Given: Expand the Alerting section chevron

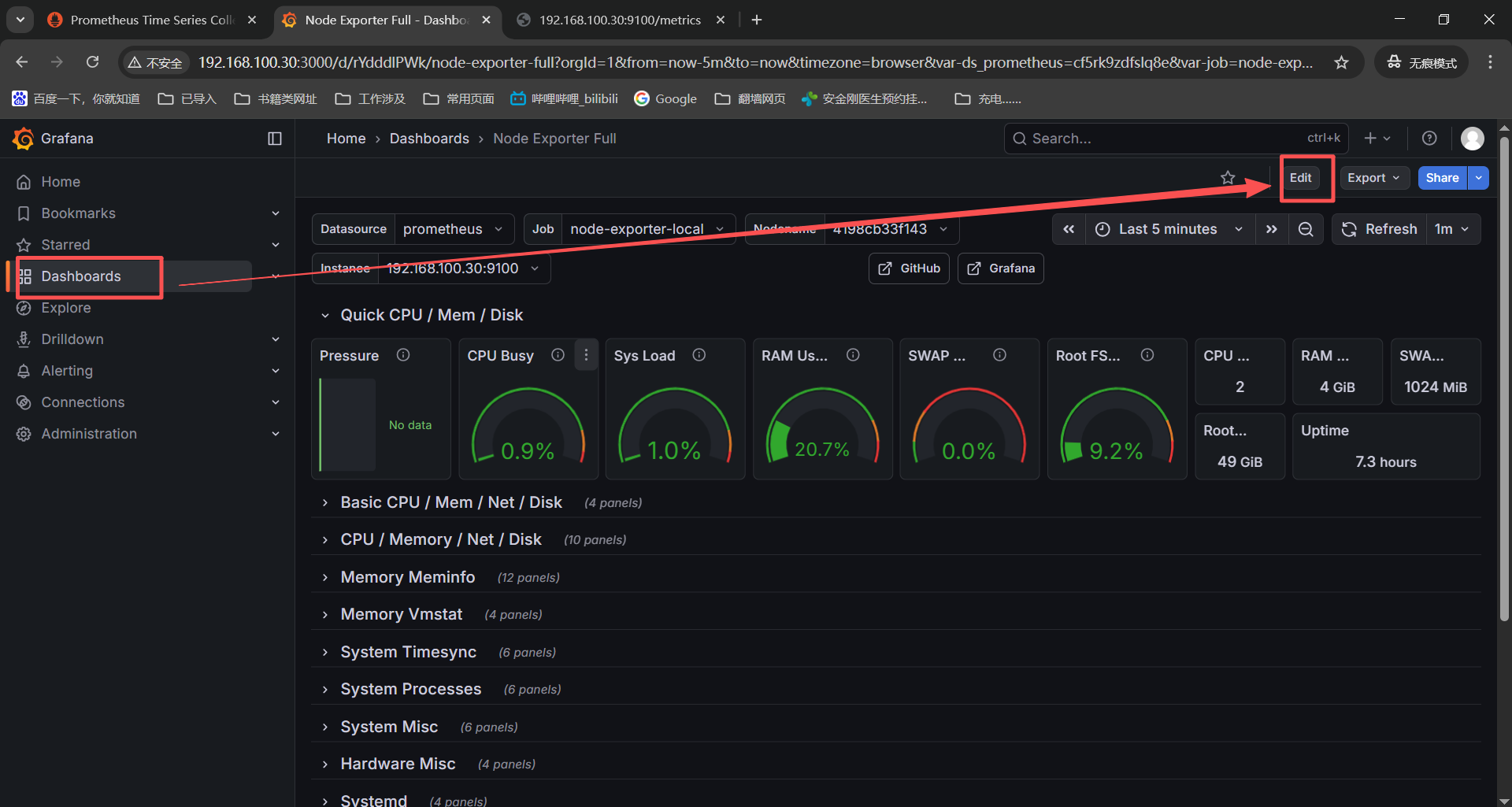Looking at the screenshot, I should coord(276,371).
